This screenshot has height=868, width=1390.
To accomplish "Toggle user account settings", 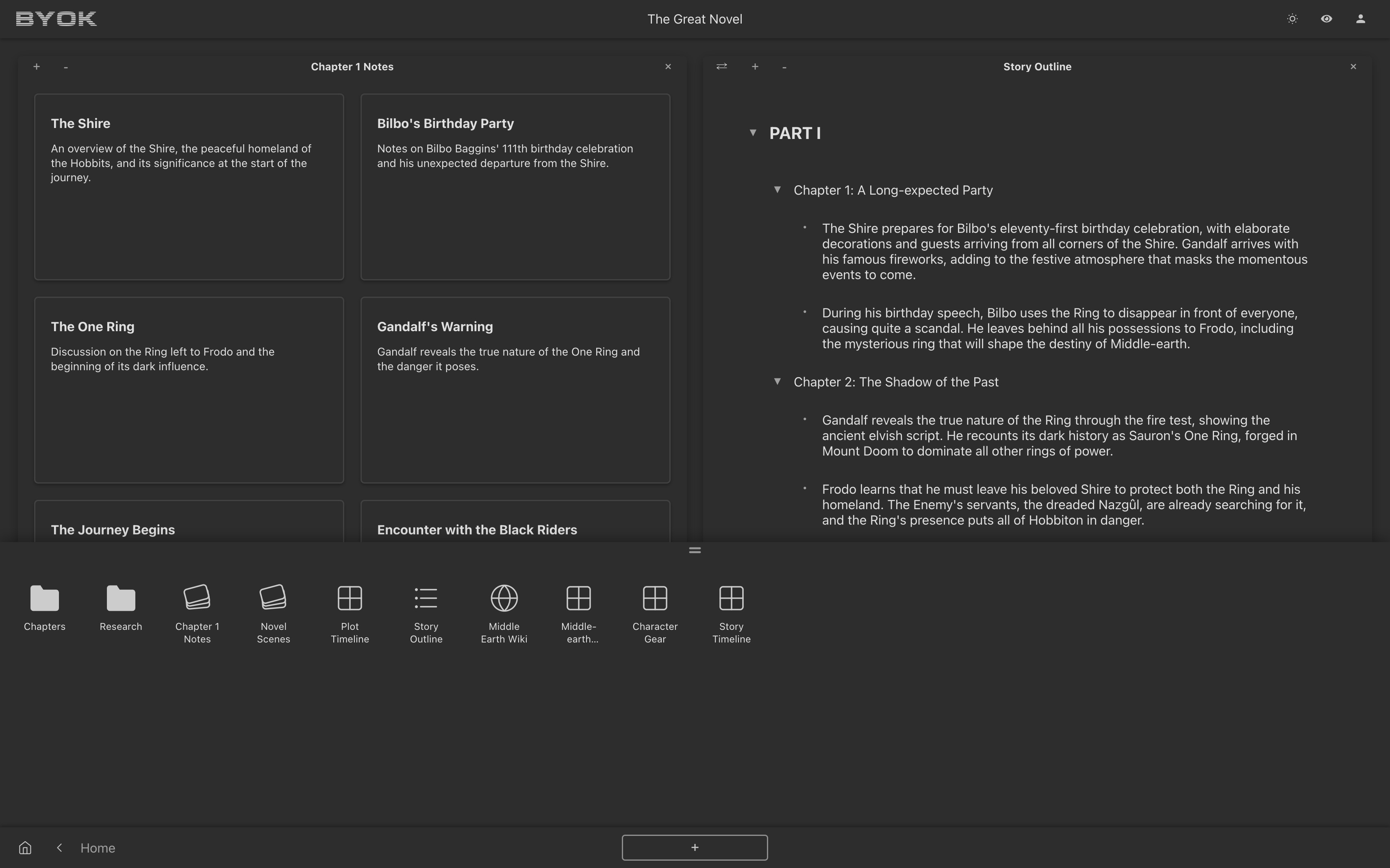I will [1361, 18].
